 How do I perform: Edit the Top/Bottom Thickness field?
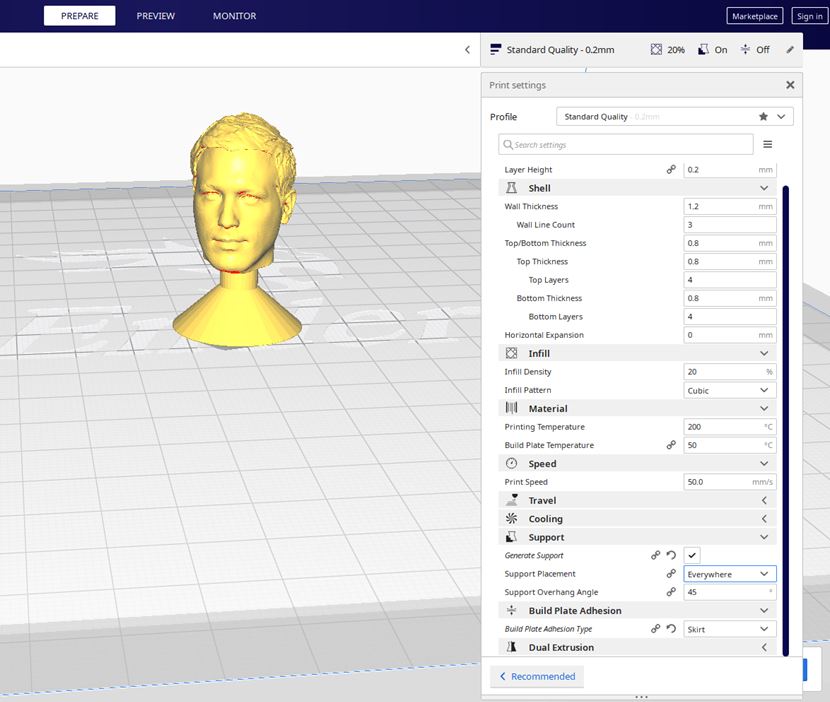pos(730,243)
